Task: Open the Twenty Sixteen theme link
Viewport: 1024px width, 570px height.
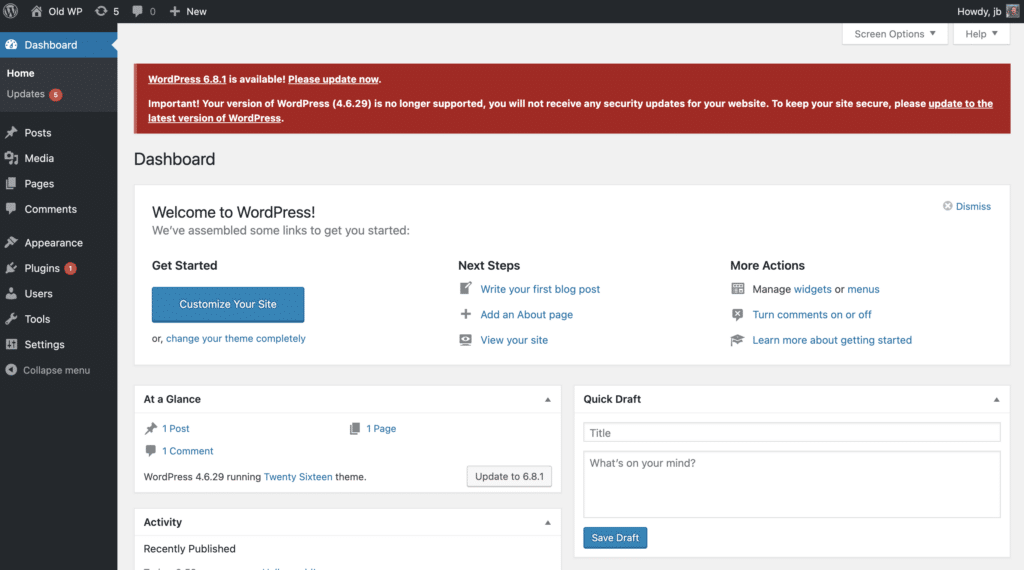Action: click(x=298, y=477)
